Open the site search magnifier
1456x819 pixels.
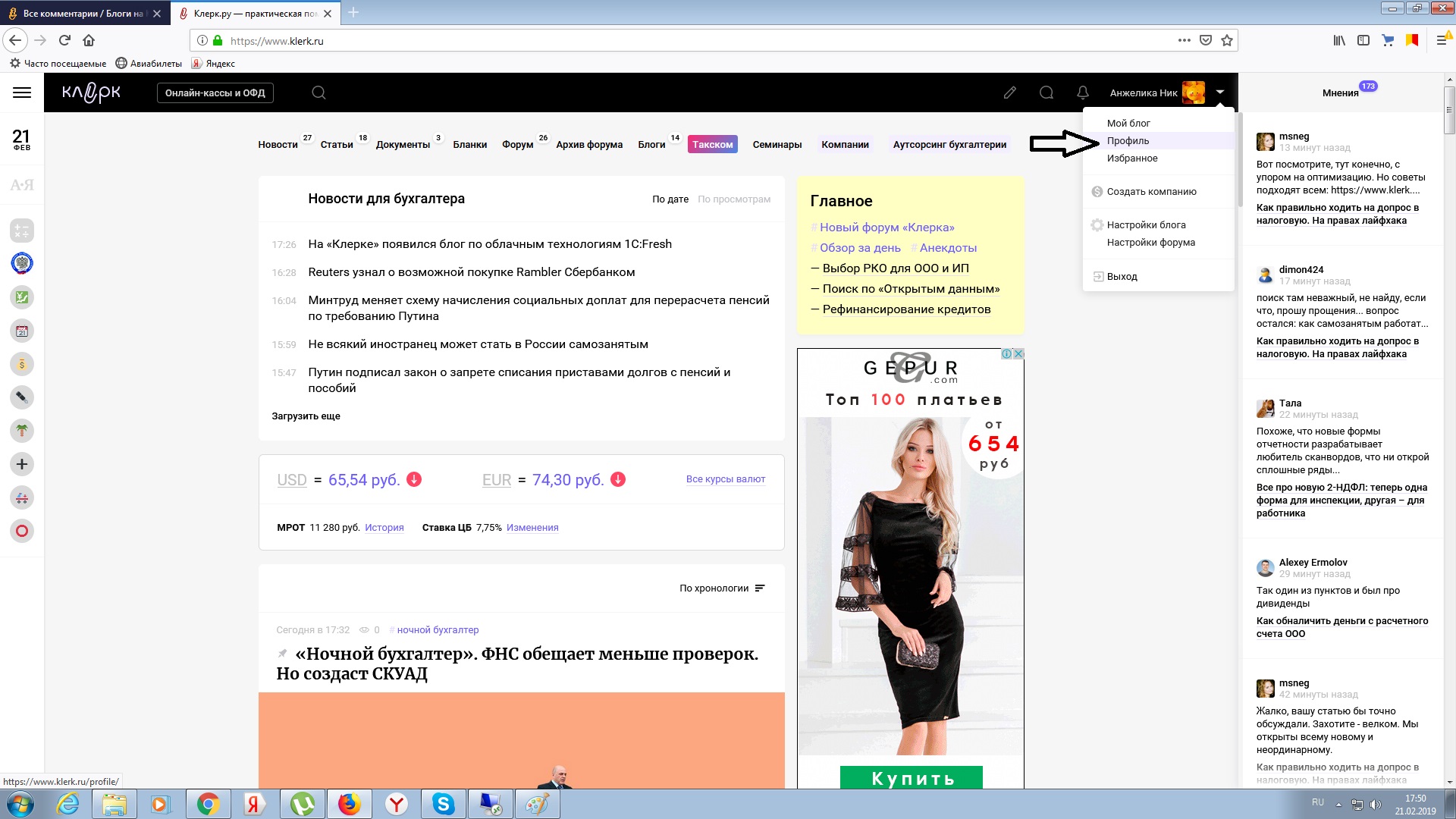point(318,93)
